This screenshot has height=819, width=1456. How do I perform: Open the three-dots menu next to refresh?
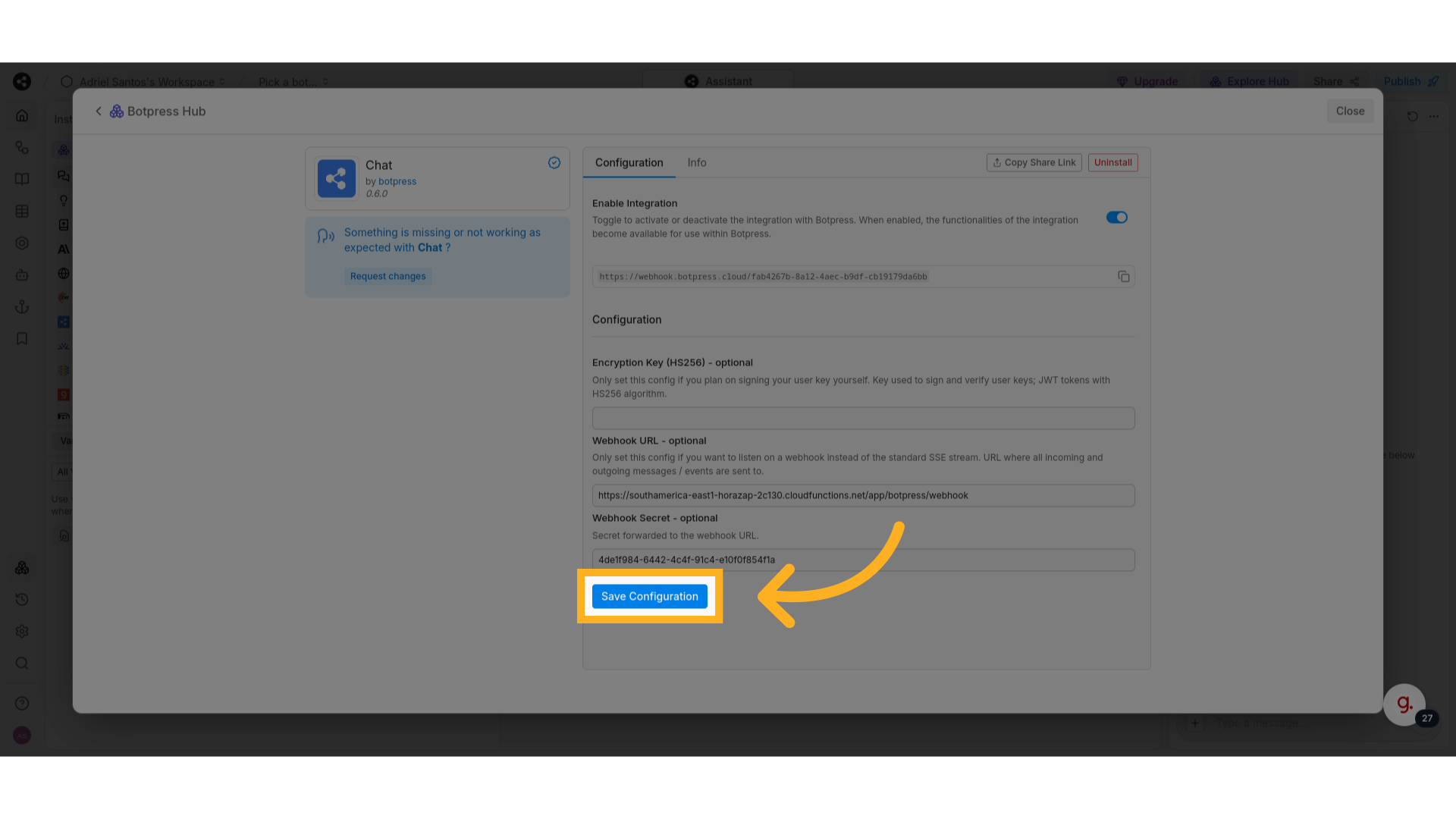(x=1433, y=116)
